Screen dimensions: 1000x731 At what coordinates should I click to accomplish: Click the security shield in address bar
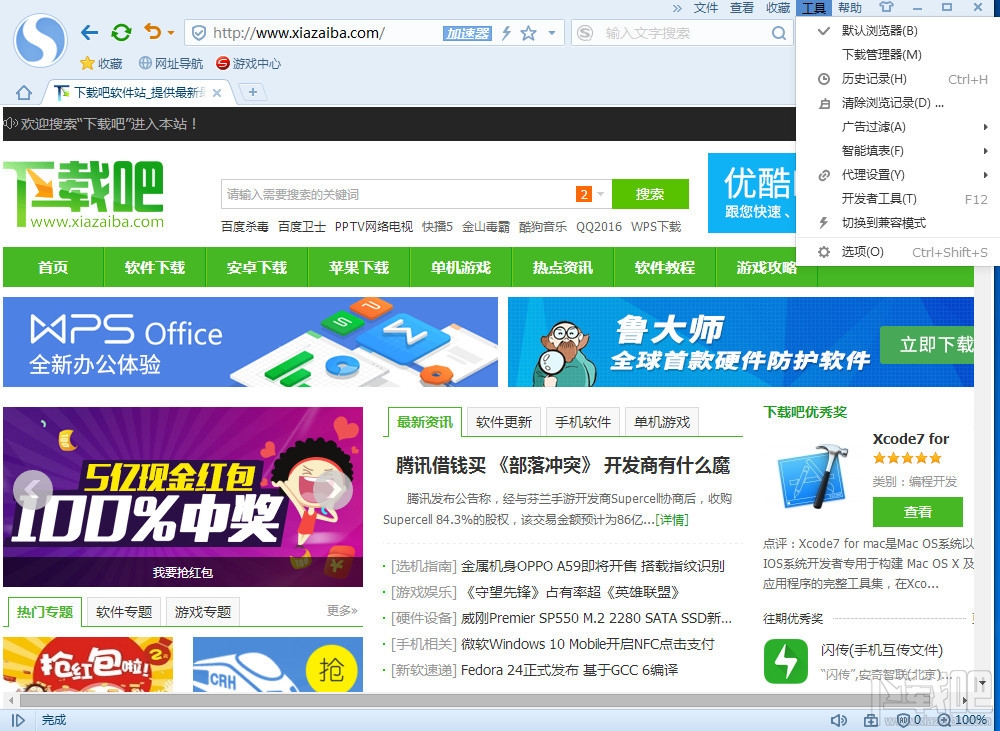click(x=199, y=33)
